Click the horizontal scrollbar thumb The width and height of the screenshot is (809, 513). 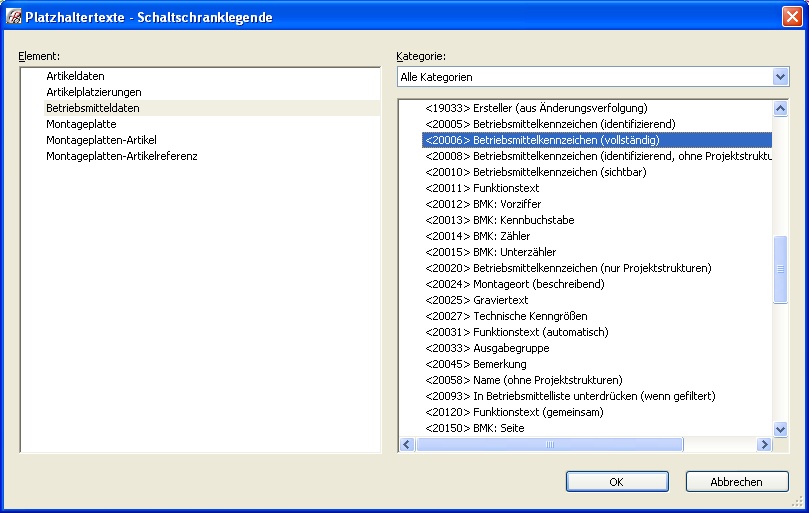coord(549,444)
